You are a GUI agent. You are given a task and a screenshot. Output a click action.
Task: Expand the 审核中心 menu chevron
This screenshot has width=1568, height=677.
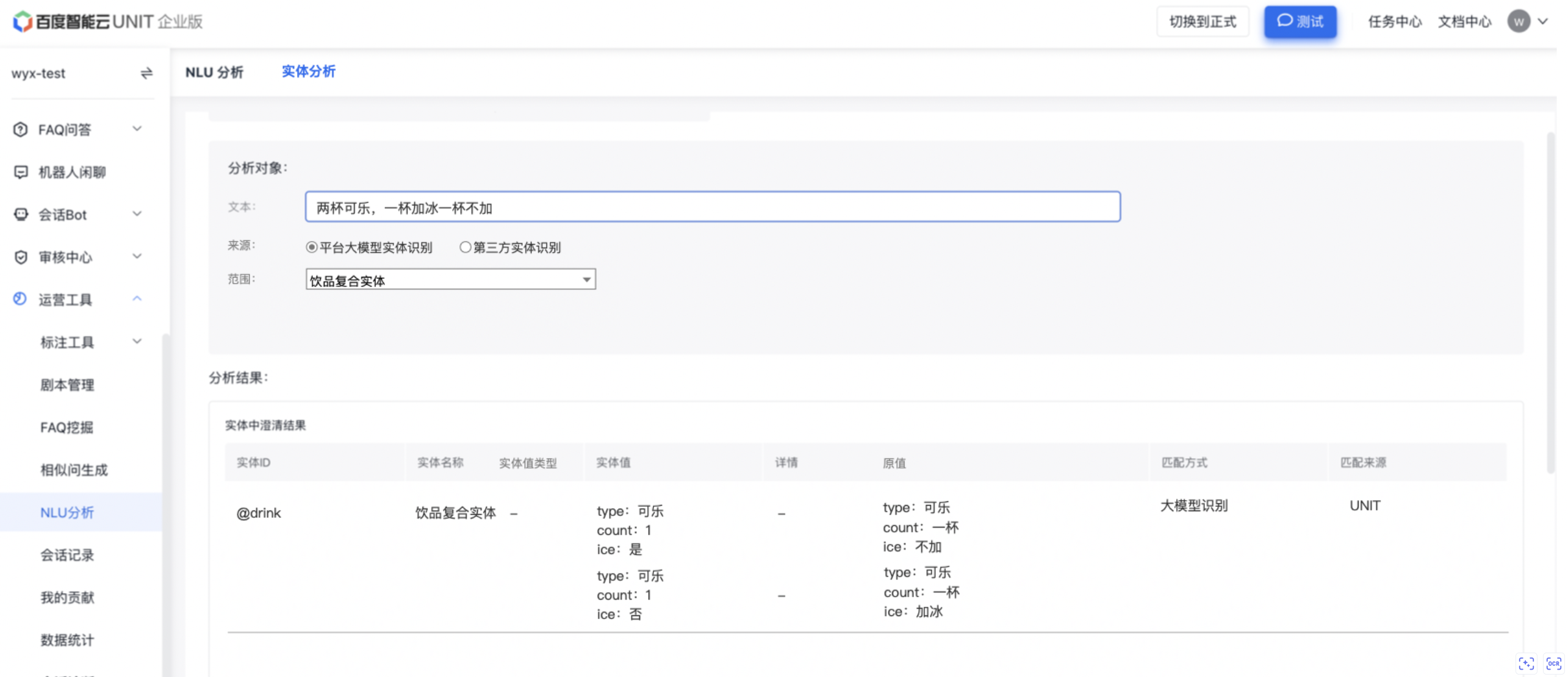(x=137, y=256)
